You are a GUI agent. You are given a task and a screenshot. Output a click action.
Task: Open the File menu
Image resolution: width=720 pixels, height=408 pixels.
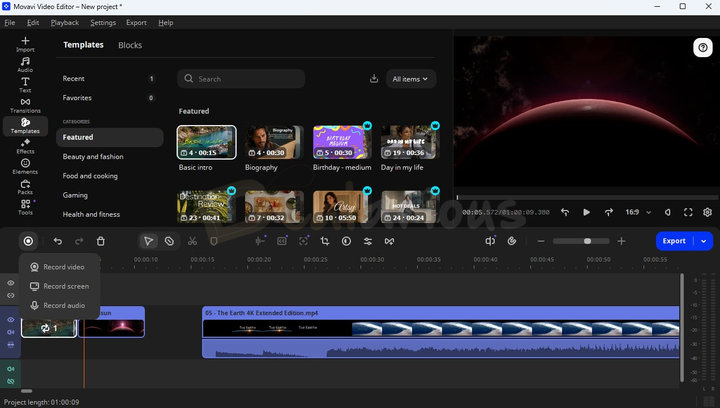point(10,22)
